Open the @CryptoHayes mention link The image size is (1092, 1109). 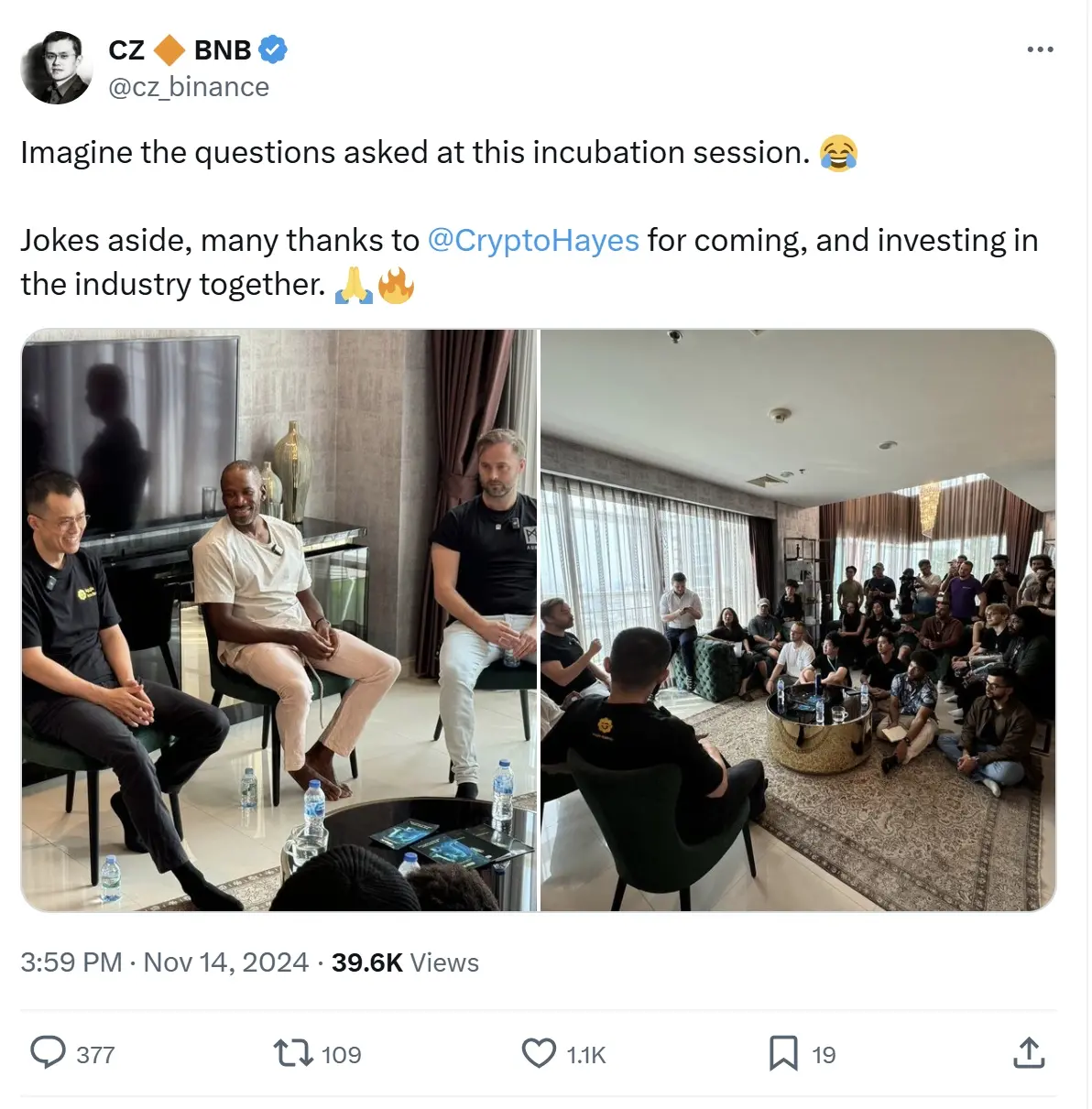click(x=533, y=240)
